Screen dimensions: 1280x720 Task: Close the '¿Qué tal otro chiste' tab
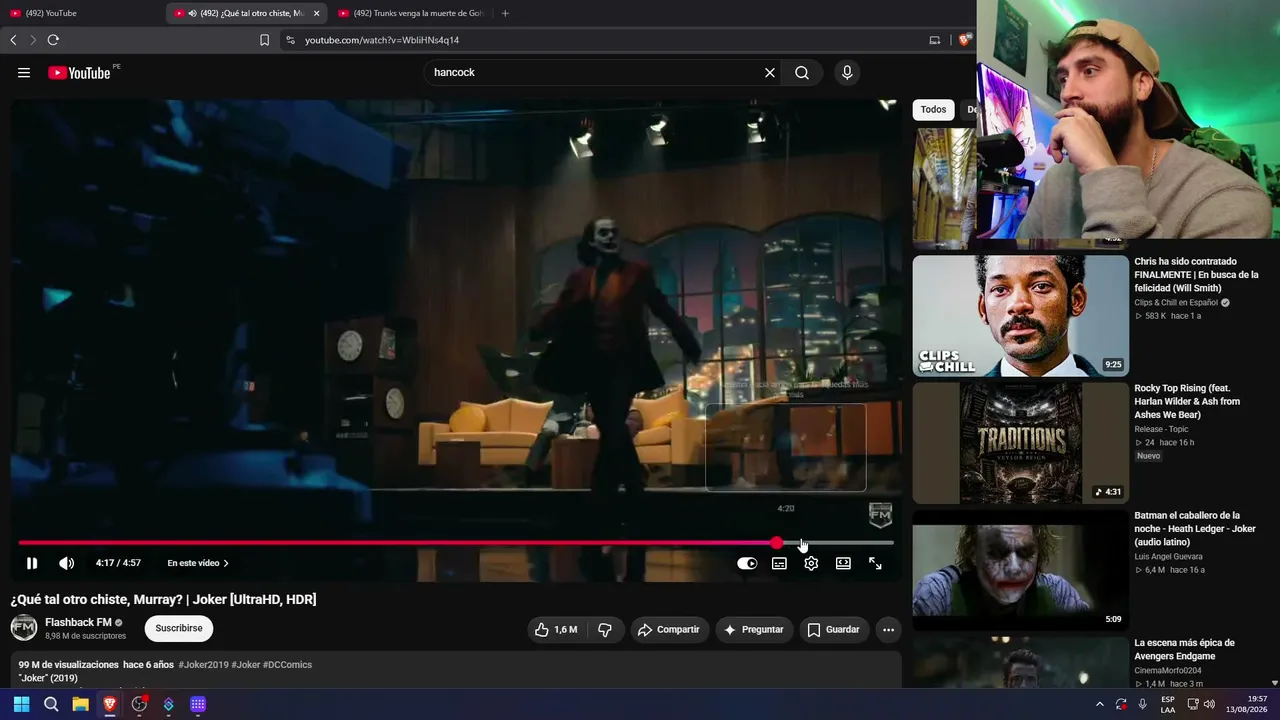pyautogui.click(x=316, y=13)
